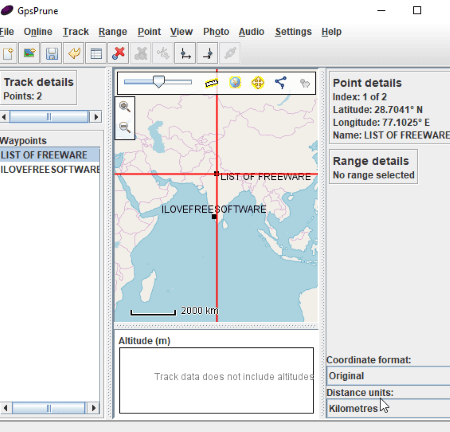Image resolution: width=450 pixels, height=432 pixels.
Task: Toggle the connect track points icon
Action: point(281,82)
